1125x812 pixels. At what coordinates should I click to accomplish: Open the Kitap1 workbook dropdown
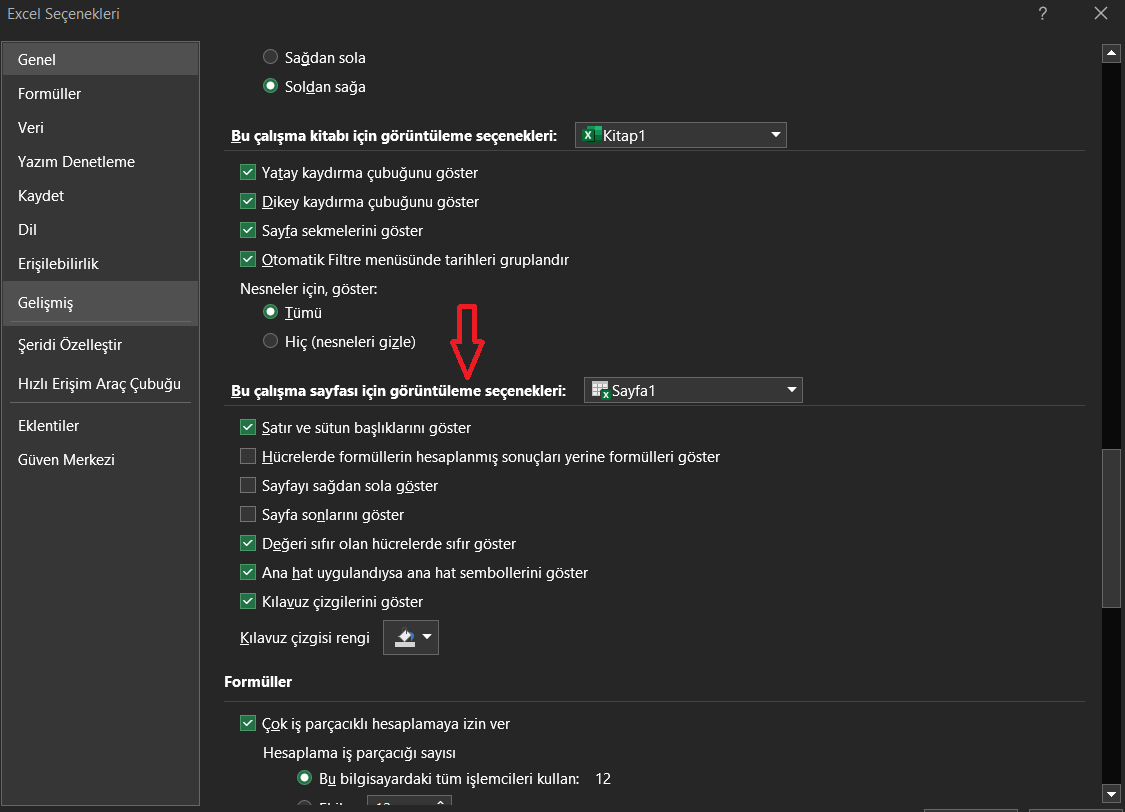pos(775,134)
